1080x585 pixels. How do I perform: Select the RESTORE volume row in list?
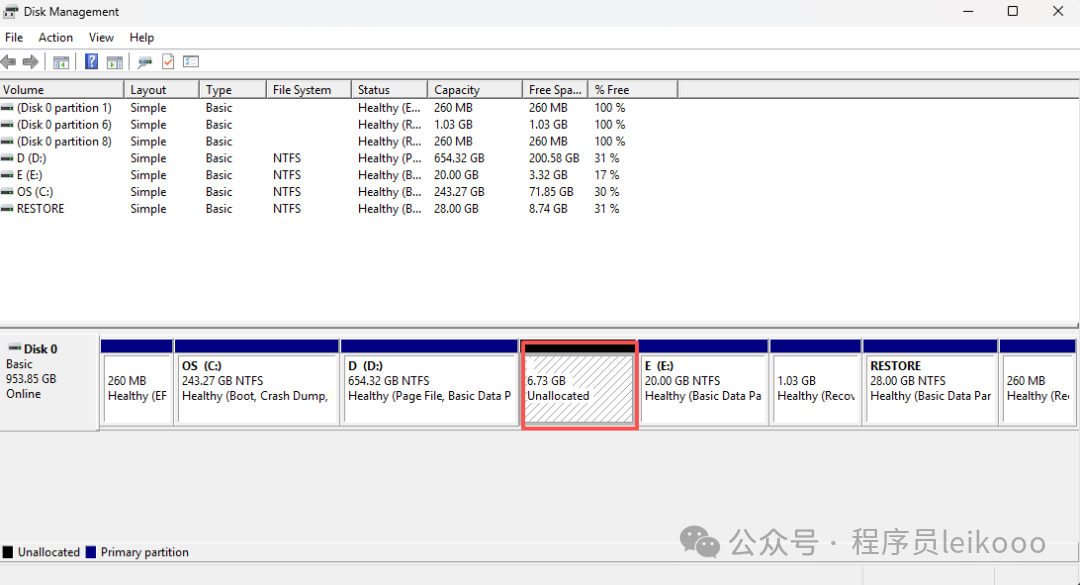pyautogui.click(x=40, y=209)
